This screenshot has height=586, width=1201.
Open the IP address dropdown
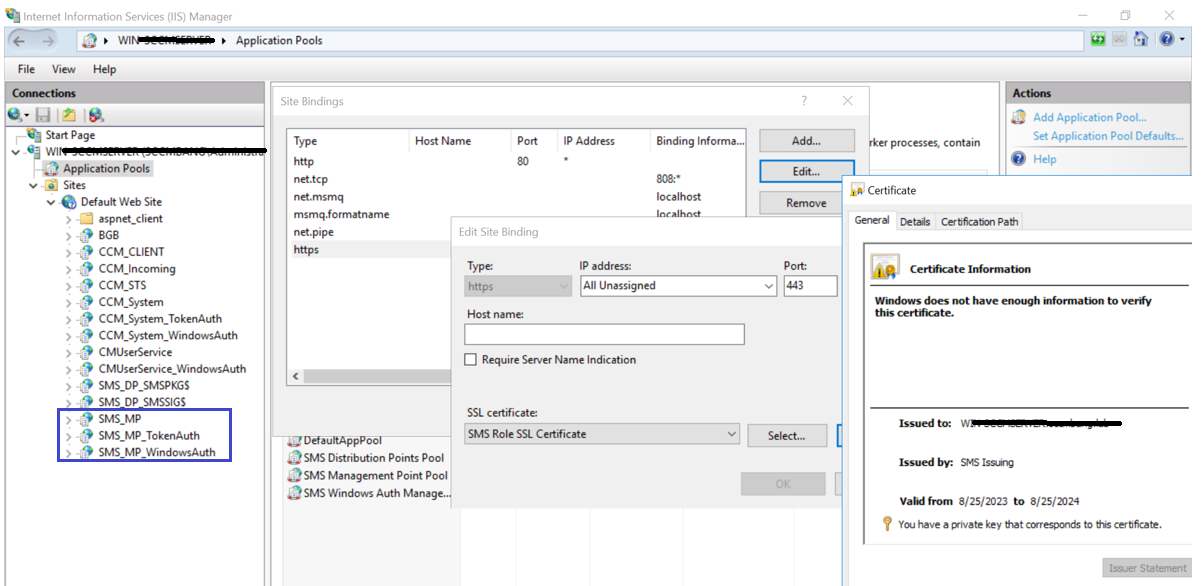(768, 286)
